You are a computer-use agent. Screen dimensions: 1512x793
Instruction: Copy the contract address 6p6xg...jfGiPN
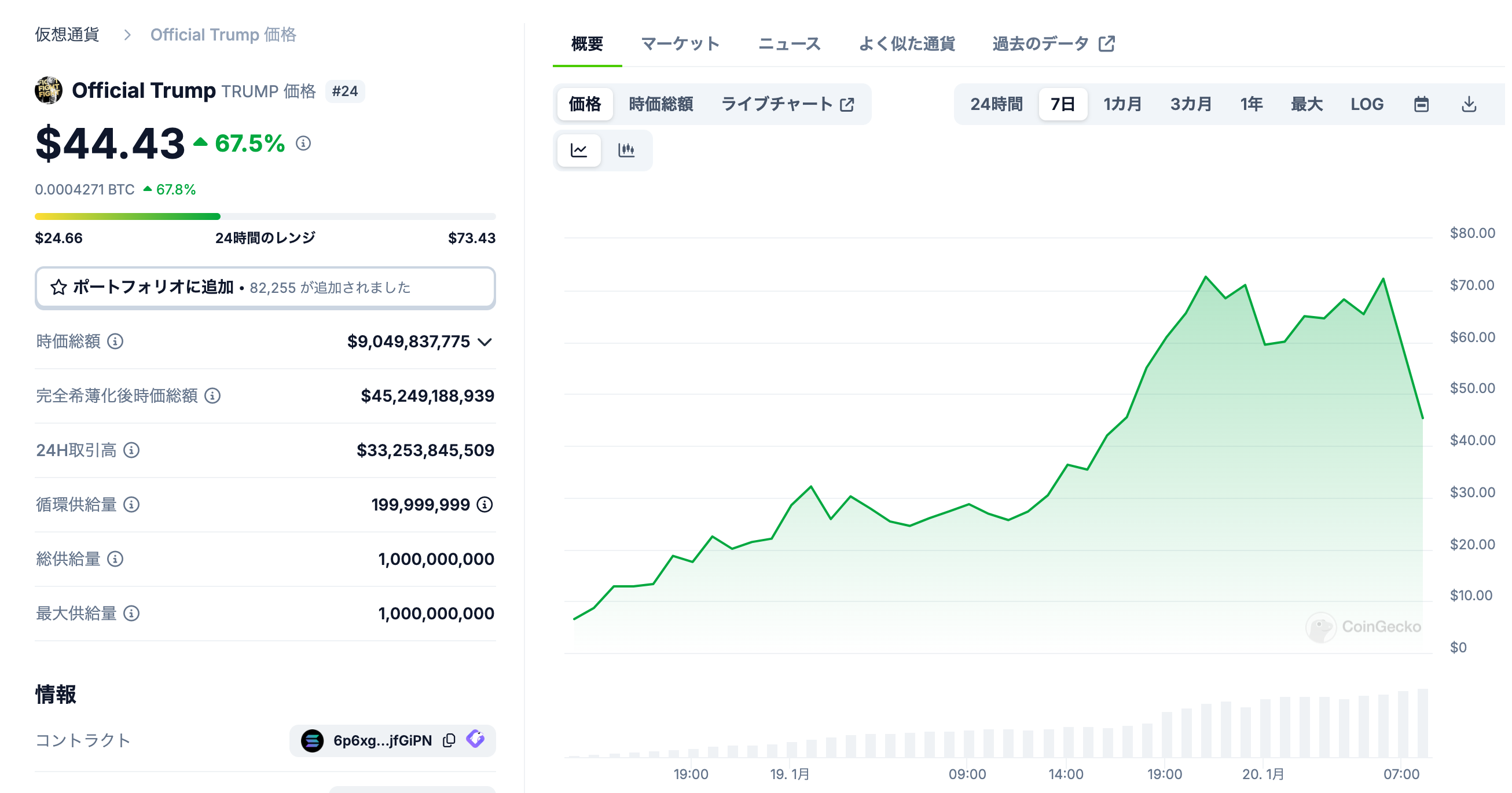[x=449, y=741]
